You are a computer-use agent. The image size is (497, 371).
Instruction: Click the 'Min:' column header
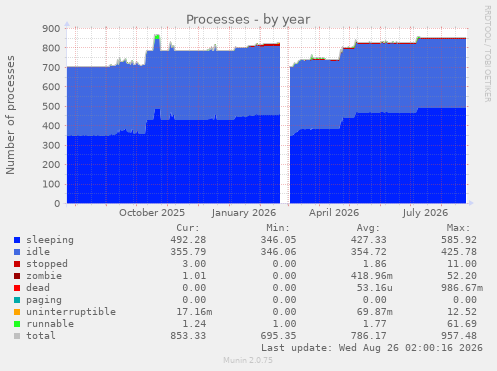pos(278,228)
